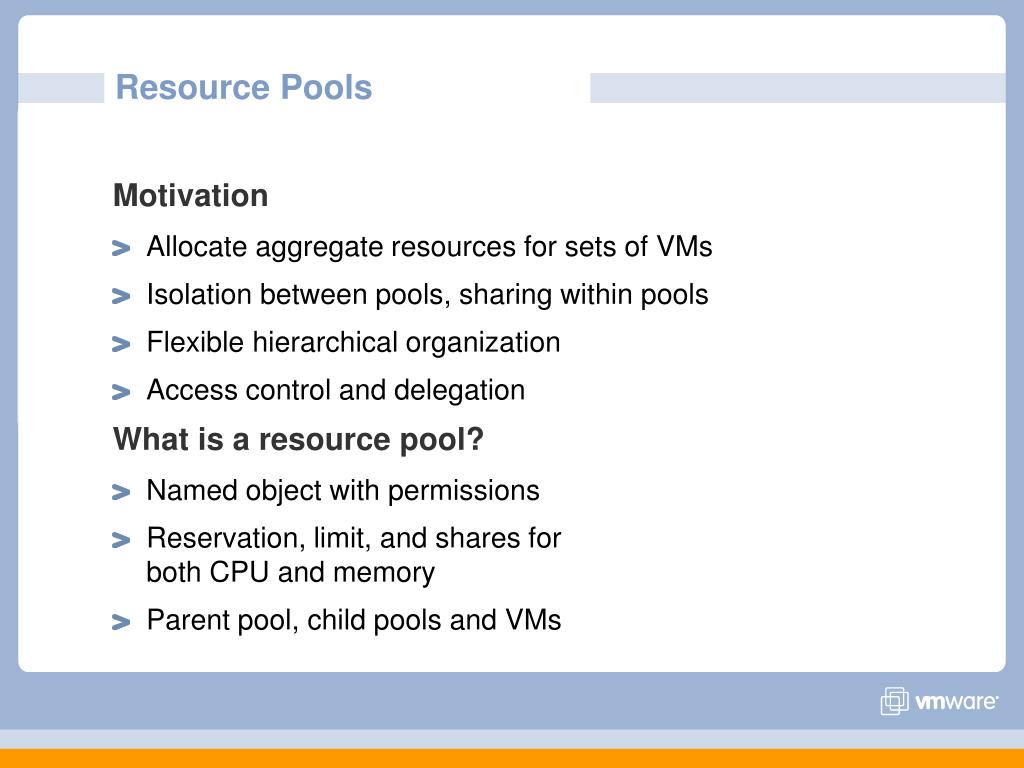Click arrow bullet beside Isolation between pools
The height and width of the screenshot is (768, 1024).
point(121,296)
